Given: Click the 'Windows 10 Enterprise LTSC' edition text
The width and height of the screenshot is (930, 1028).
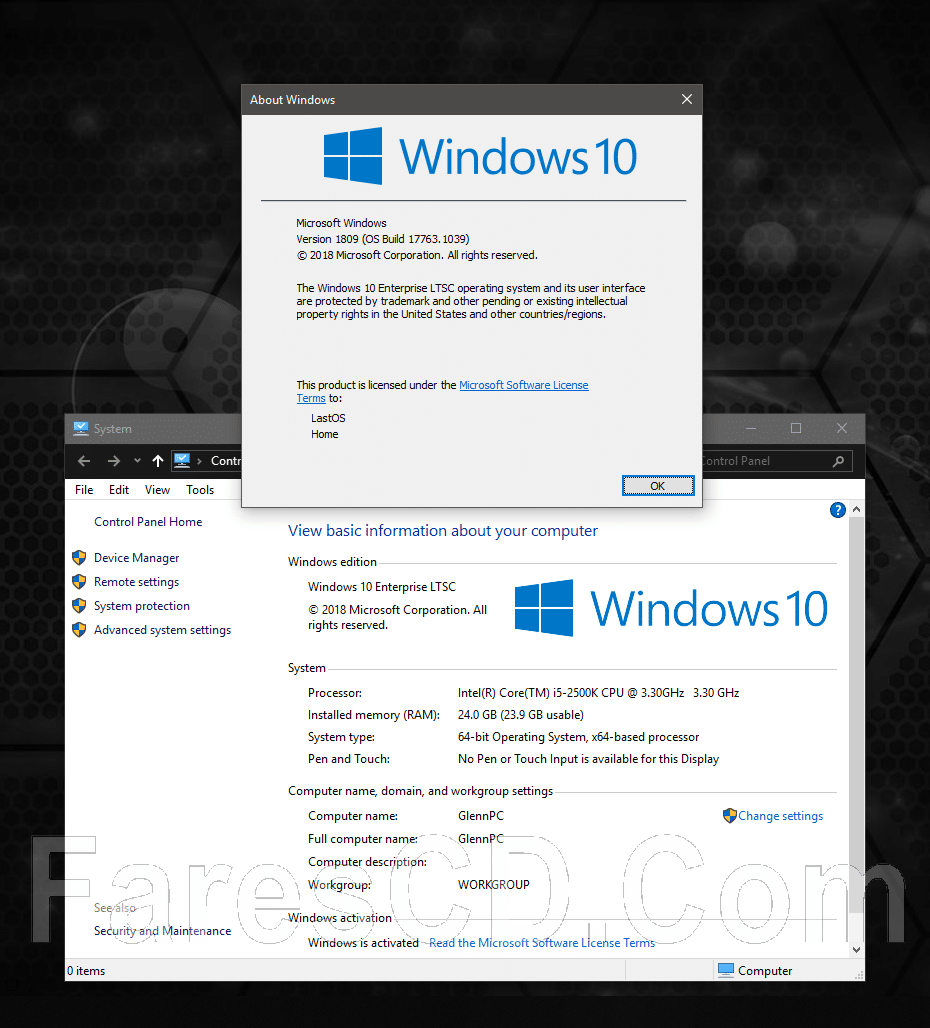Looking at the screenshot, I should (x=381, y=587).
